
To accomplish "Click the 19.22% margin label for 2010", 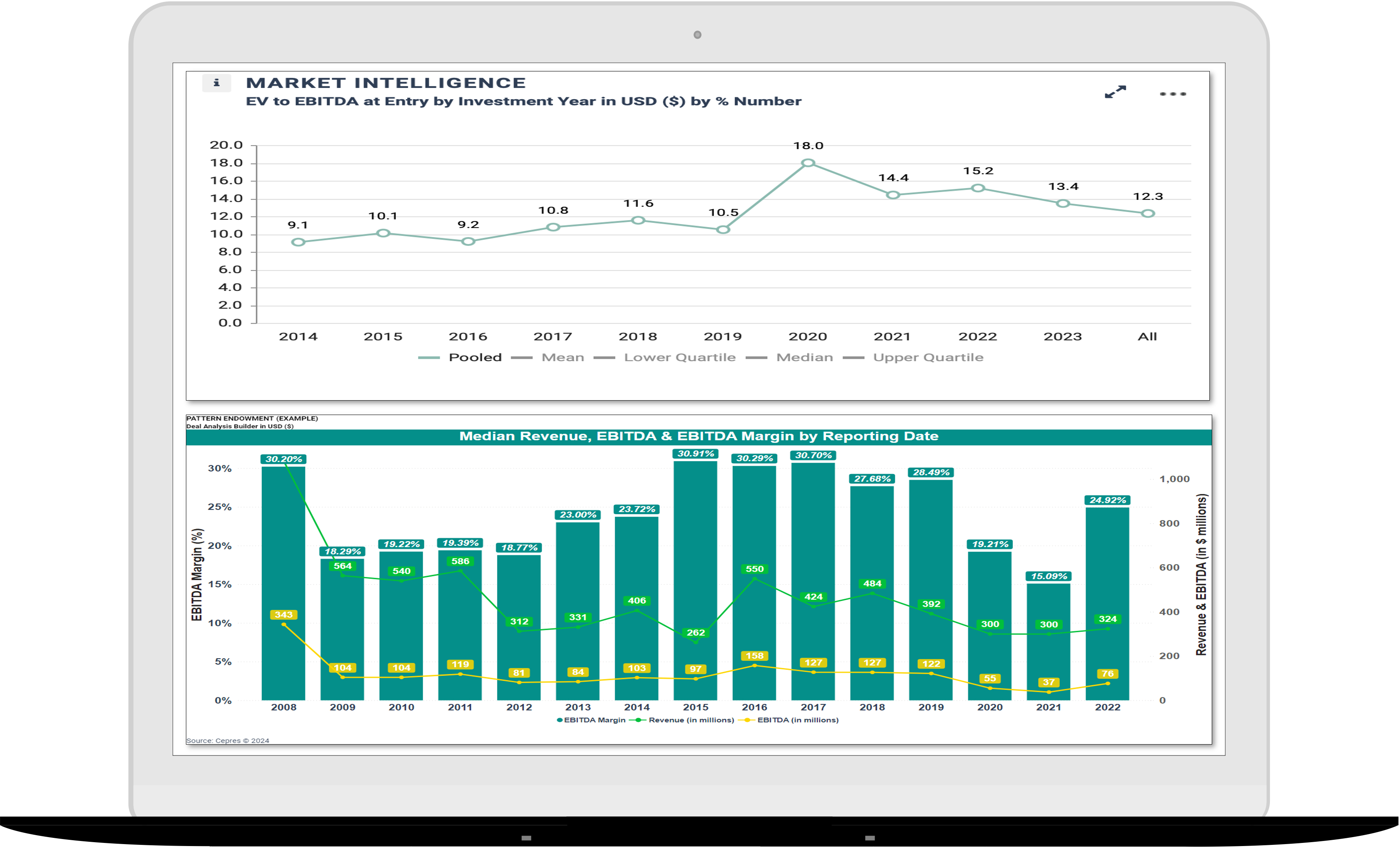I will pos(402,543).
